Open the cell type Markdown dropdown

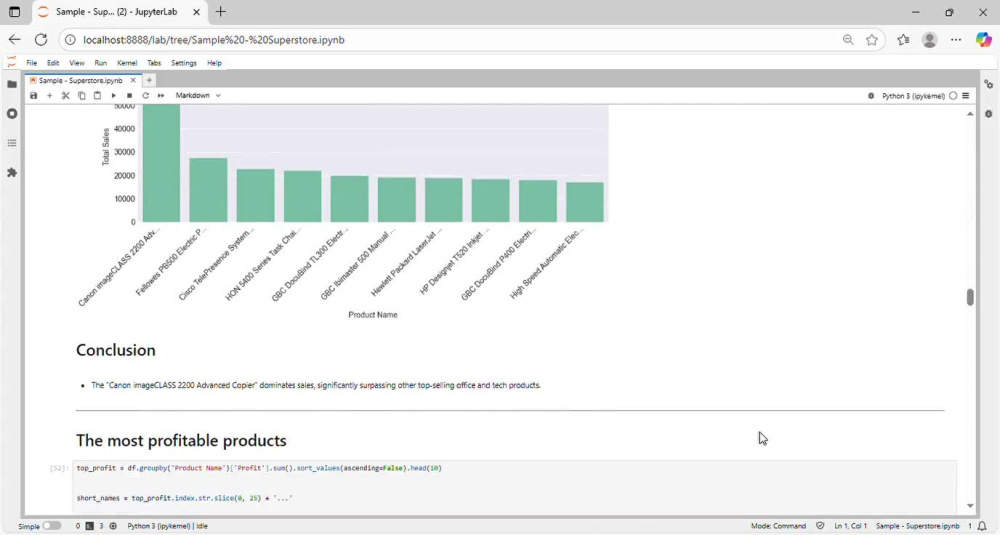[x=198, y=96]
